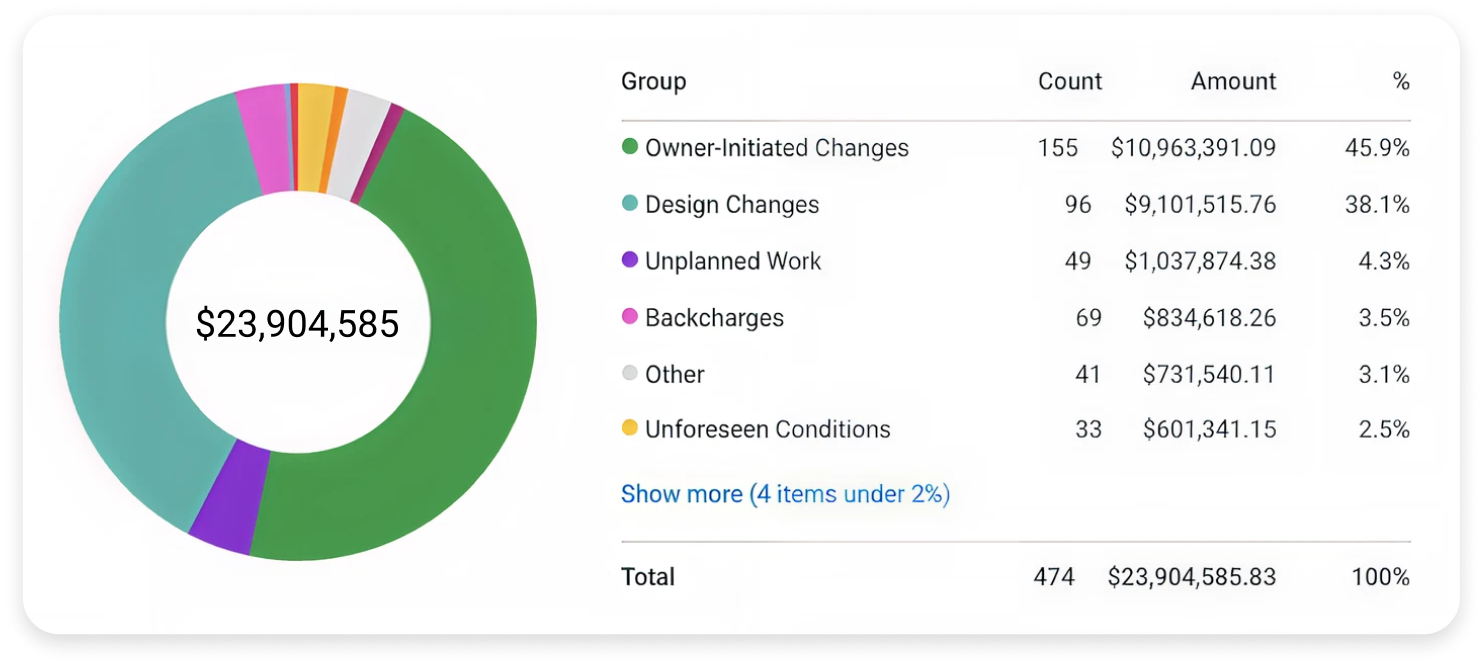Select the pink donut segment at top
Viewport: 1483px width, 666px height.
point(260,138)
